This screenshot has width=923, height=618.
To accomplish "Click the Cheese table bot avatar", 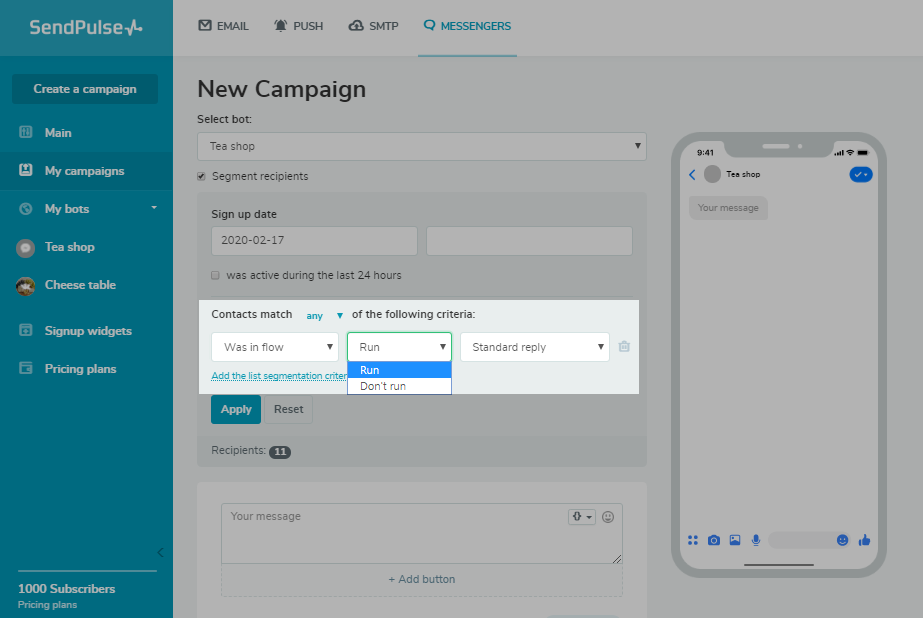I will 25,286.
